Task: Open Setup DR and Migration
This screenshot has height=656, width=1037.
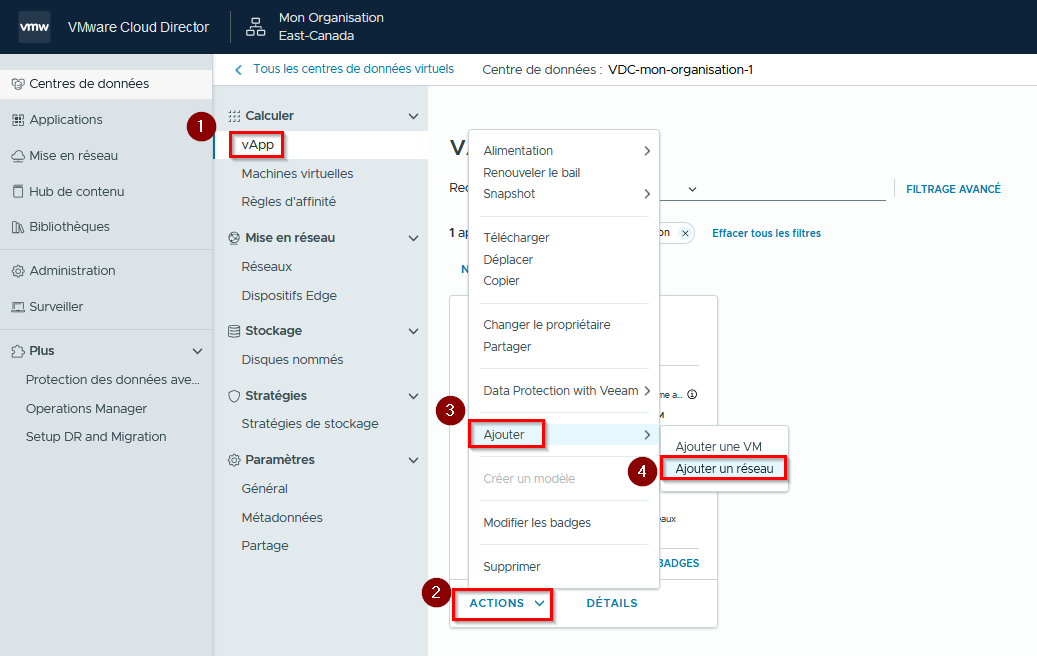Action: [96, 437]
